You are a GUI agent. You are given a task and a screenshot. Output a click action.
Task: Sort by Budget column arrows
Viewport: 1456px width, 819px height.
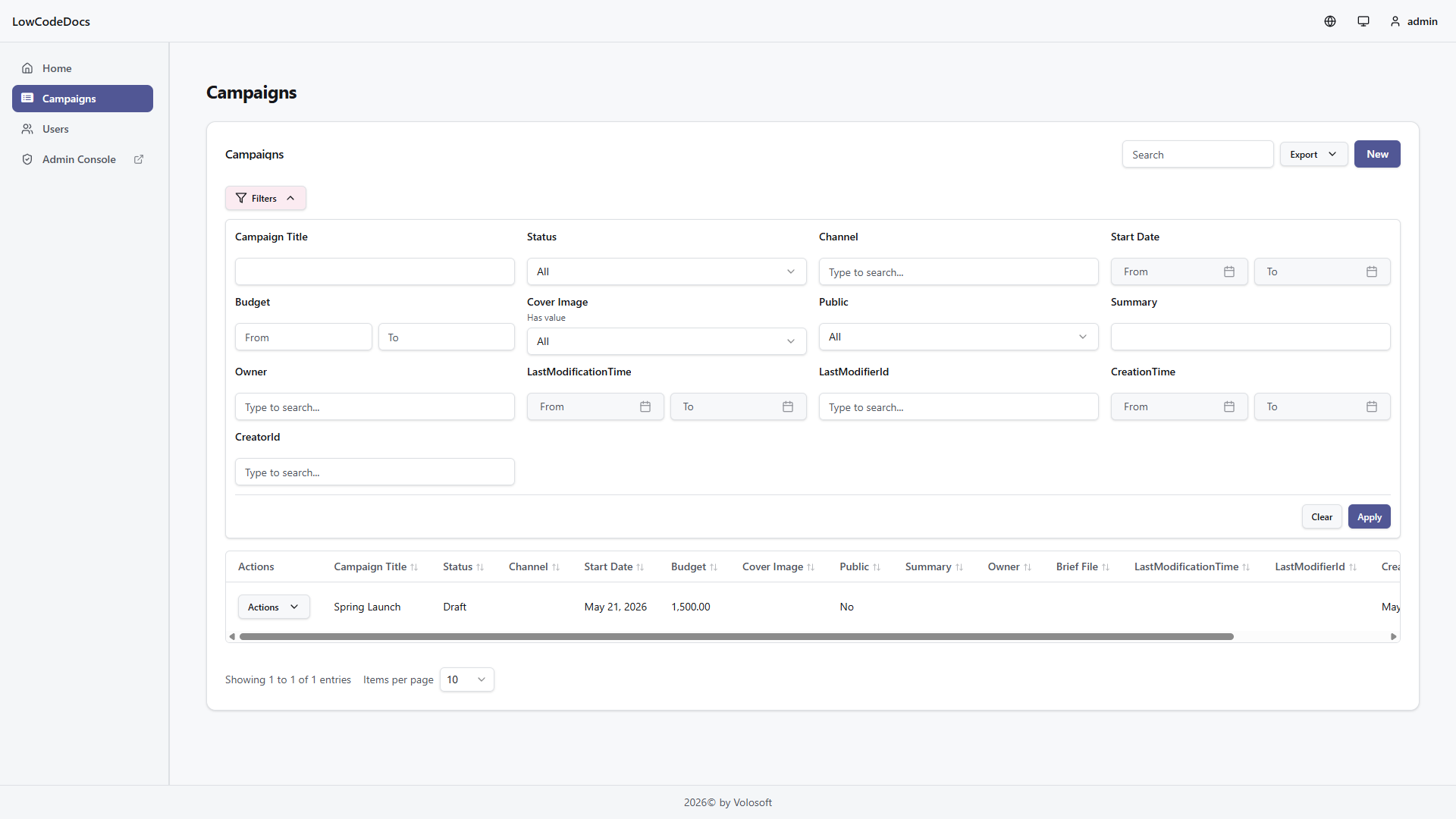714,567
